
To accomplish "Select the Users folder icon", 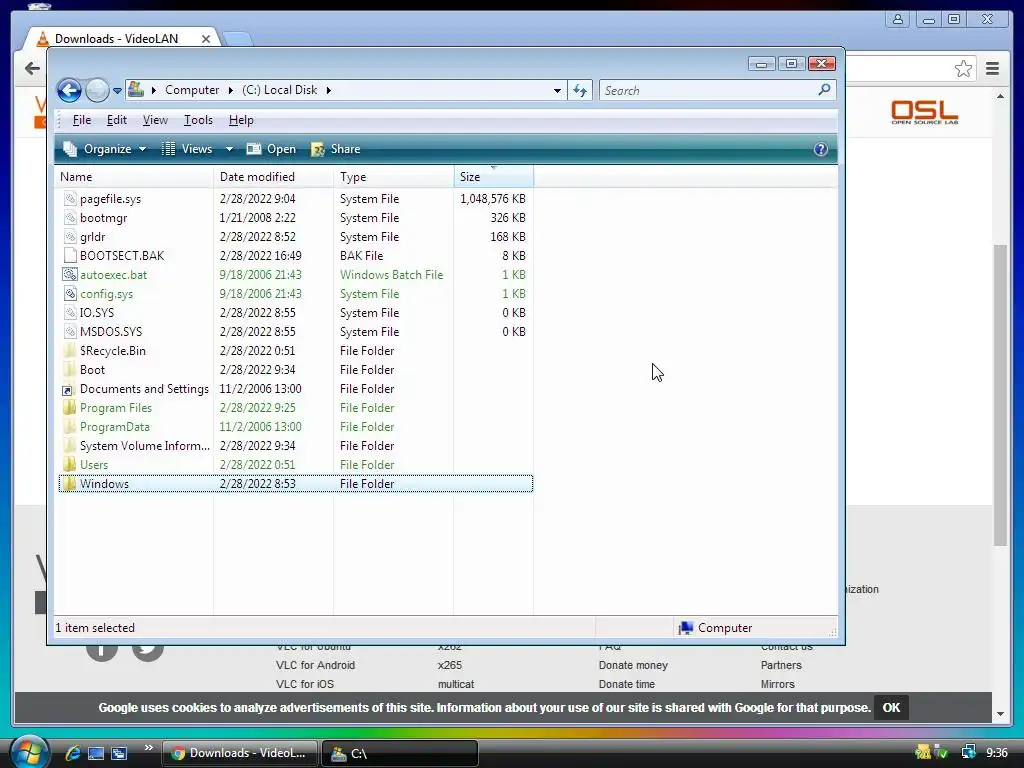I will [x=70, y=464].
